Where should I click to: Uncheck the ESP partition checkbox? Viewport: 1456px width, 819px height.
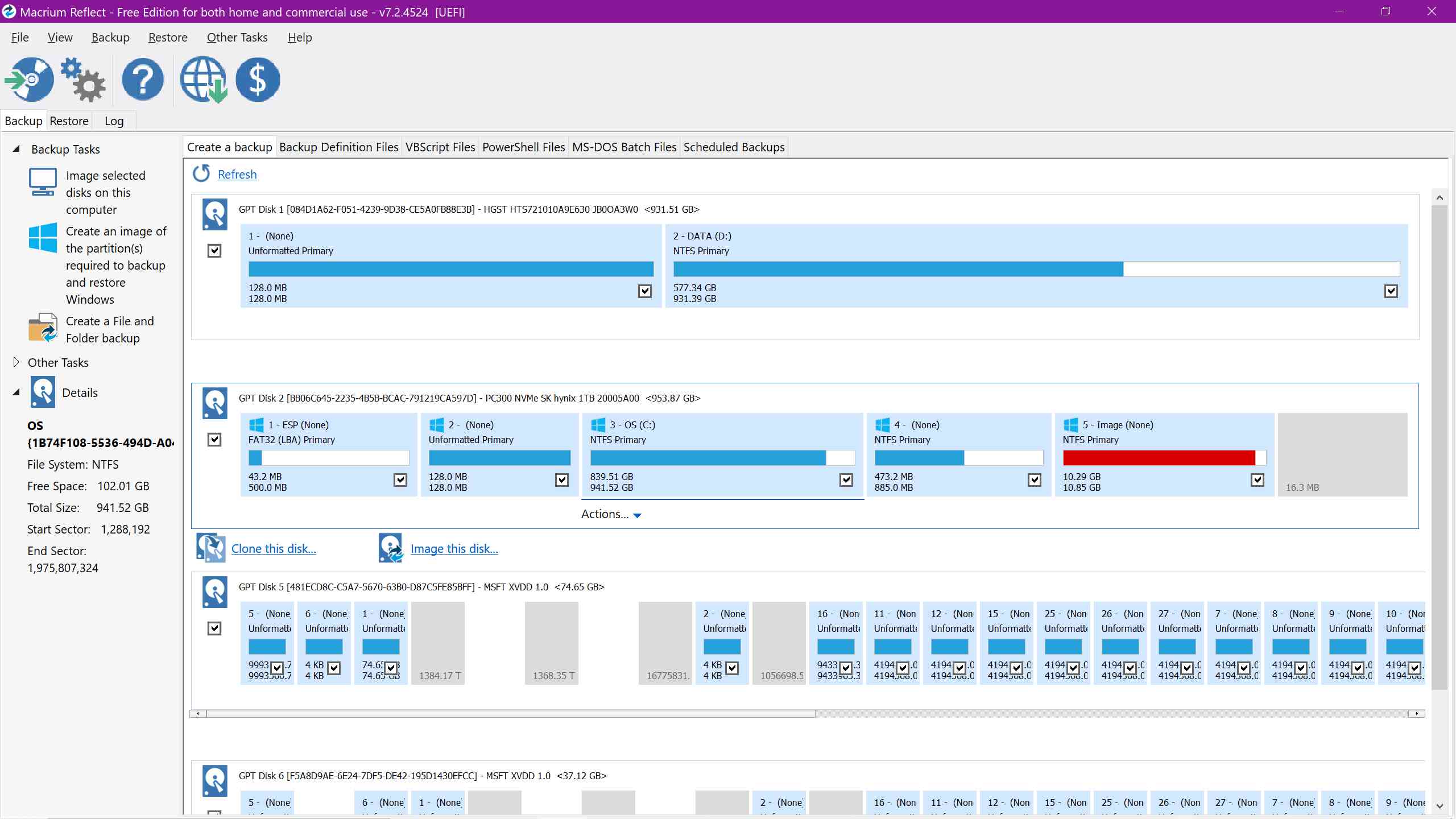point(400,480)
